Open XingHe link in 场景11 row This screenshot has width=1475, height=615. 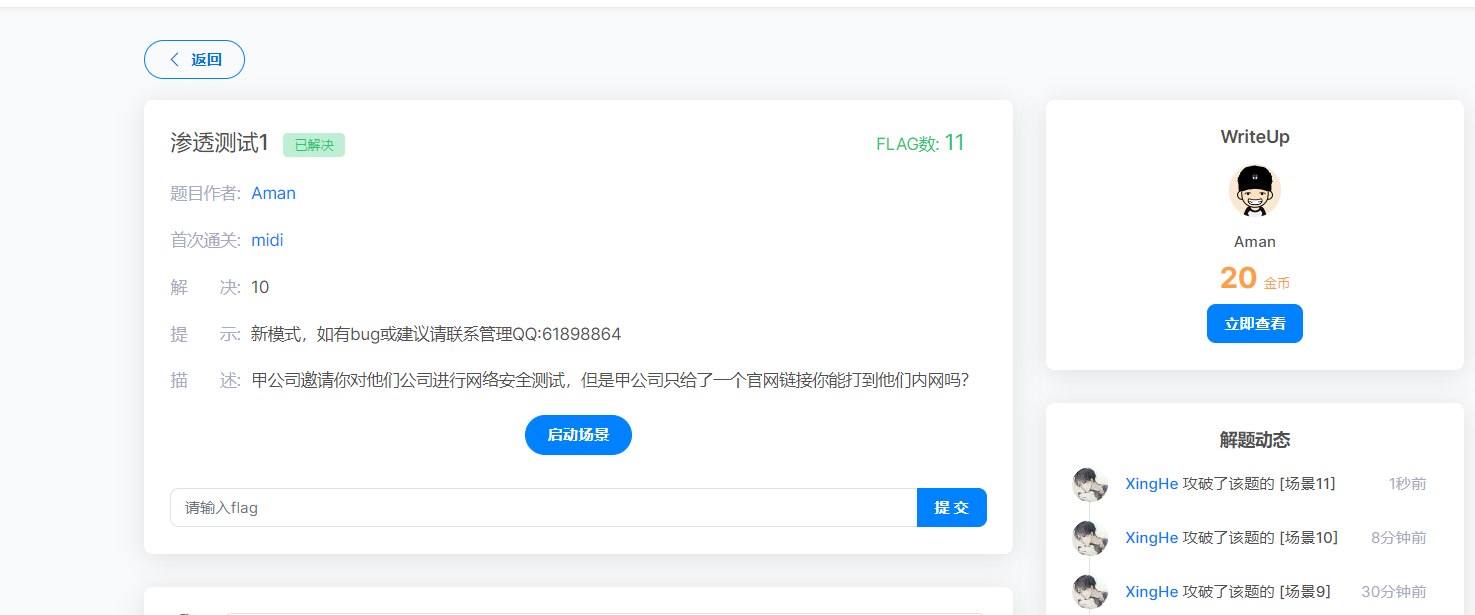click(1151, 484)
